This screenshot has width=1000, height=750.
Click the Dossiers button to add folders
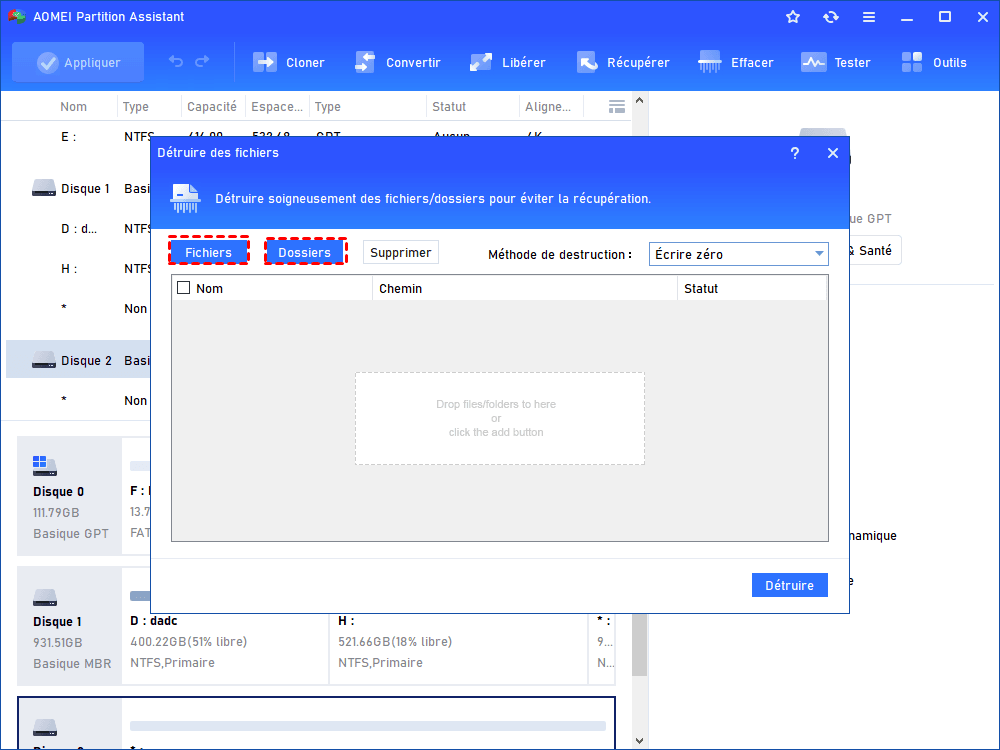click(x=305, y=252)
